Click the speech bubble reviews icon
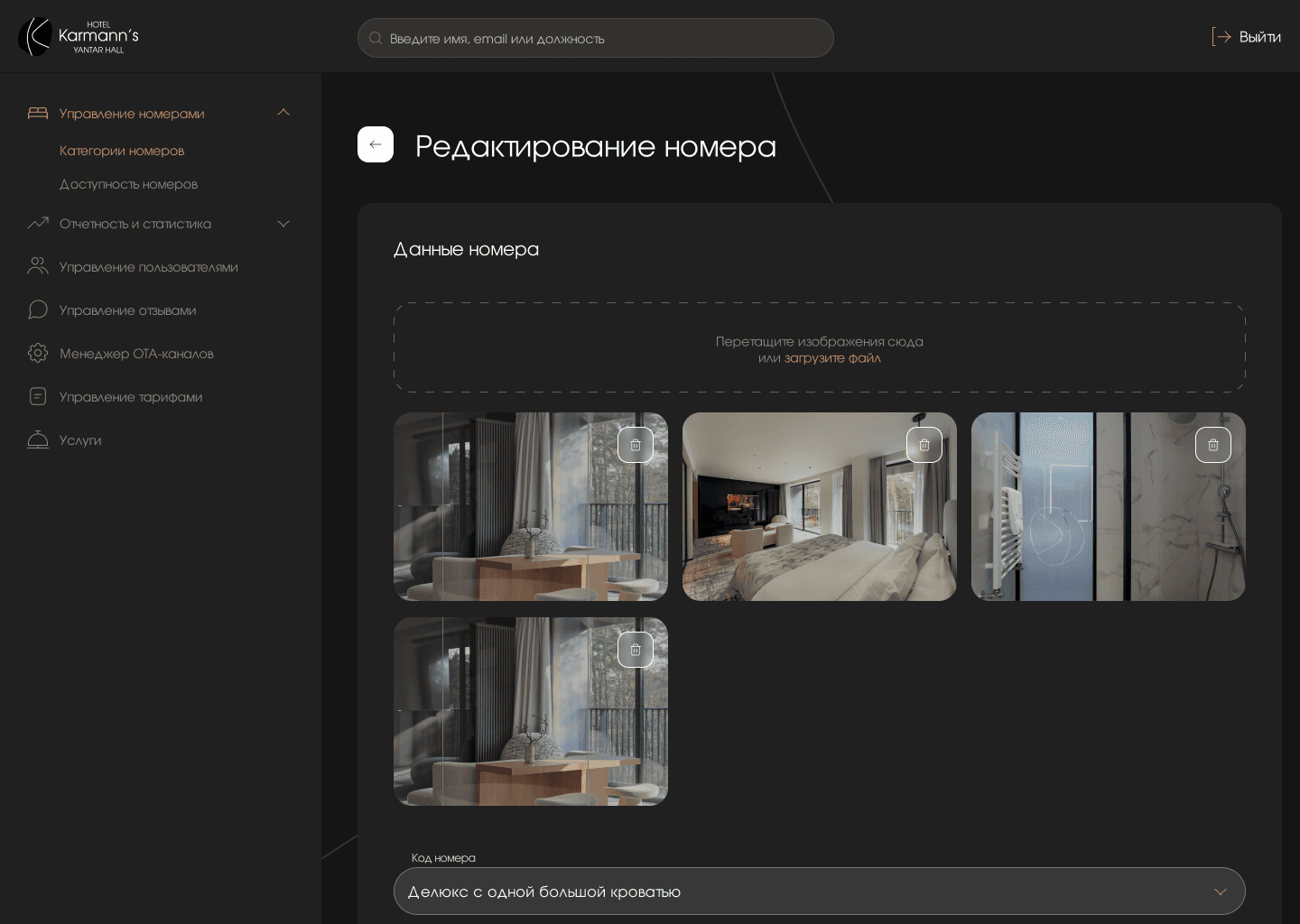Screen dimensions: 1300x924 click(38, 310)
